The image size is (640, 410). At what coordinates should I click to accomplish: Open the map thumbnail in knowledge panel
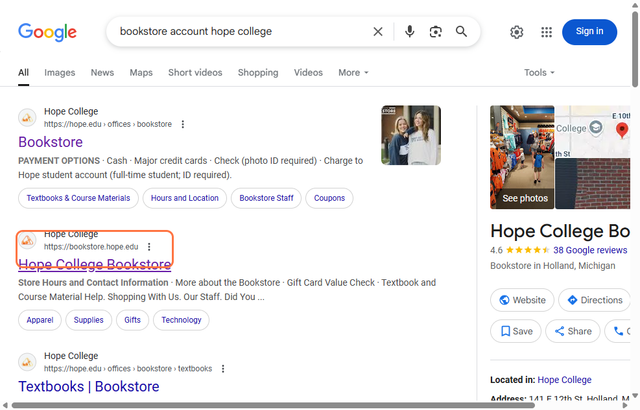tap(593, 131)
